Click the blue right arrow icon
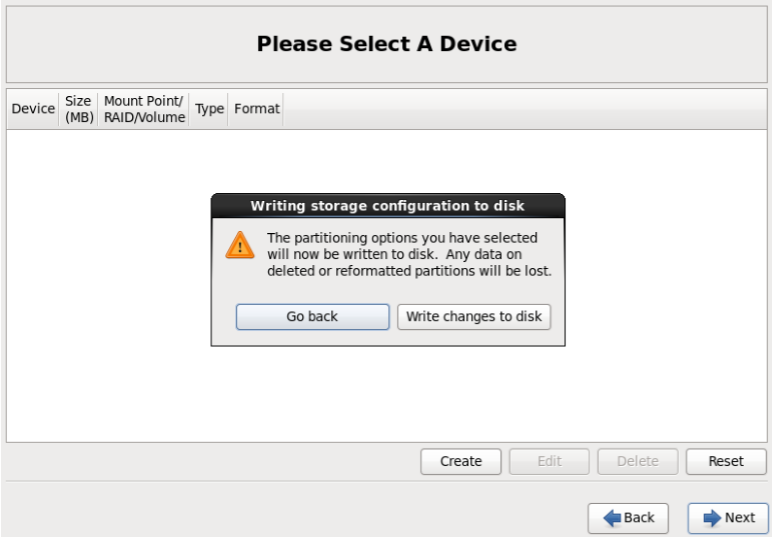 (712, 518)
